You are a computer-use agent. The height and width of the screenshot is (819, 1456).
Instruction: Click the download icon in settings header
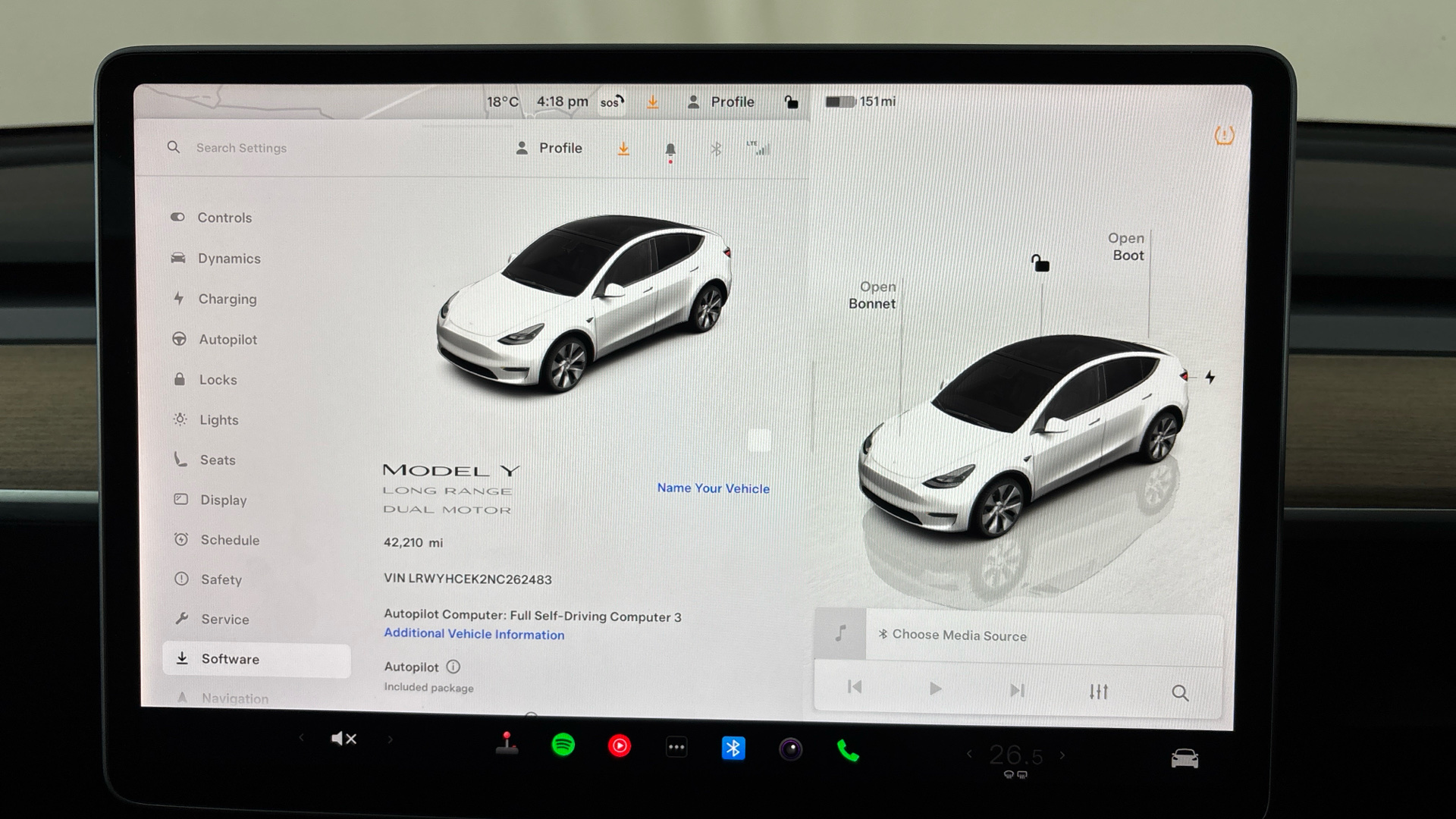tap(623, 149)
